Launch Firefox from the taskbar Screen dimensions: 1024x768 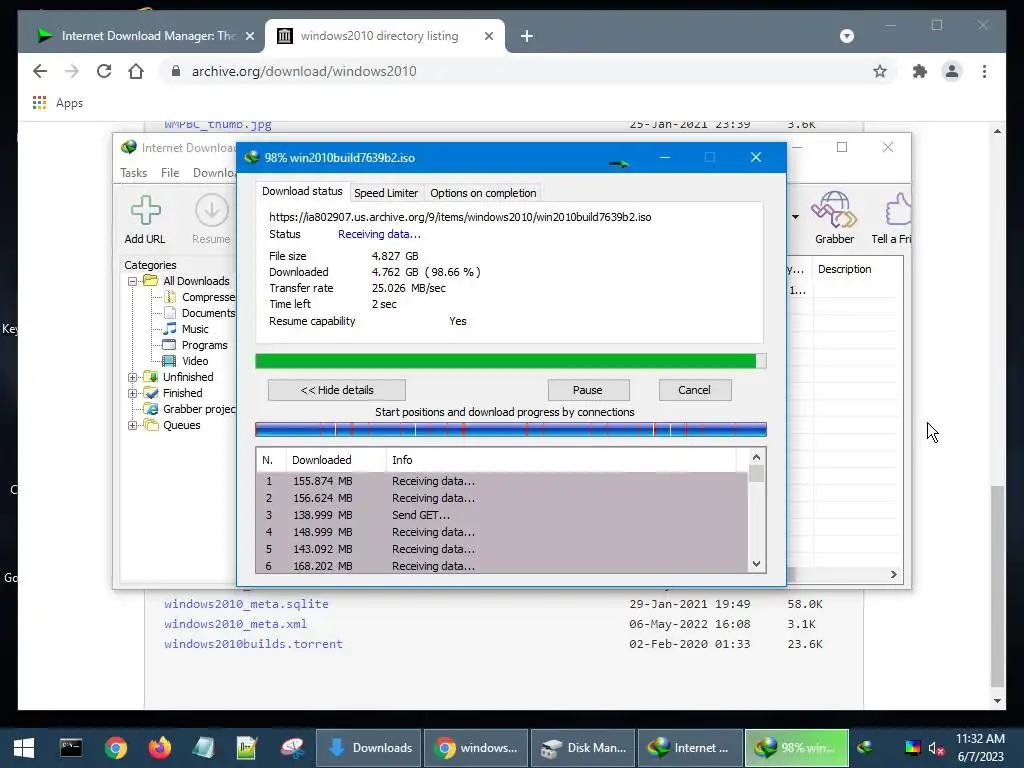tap(159, 748)
